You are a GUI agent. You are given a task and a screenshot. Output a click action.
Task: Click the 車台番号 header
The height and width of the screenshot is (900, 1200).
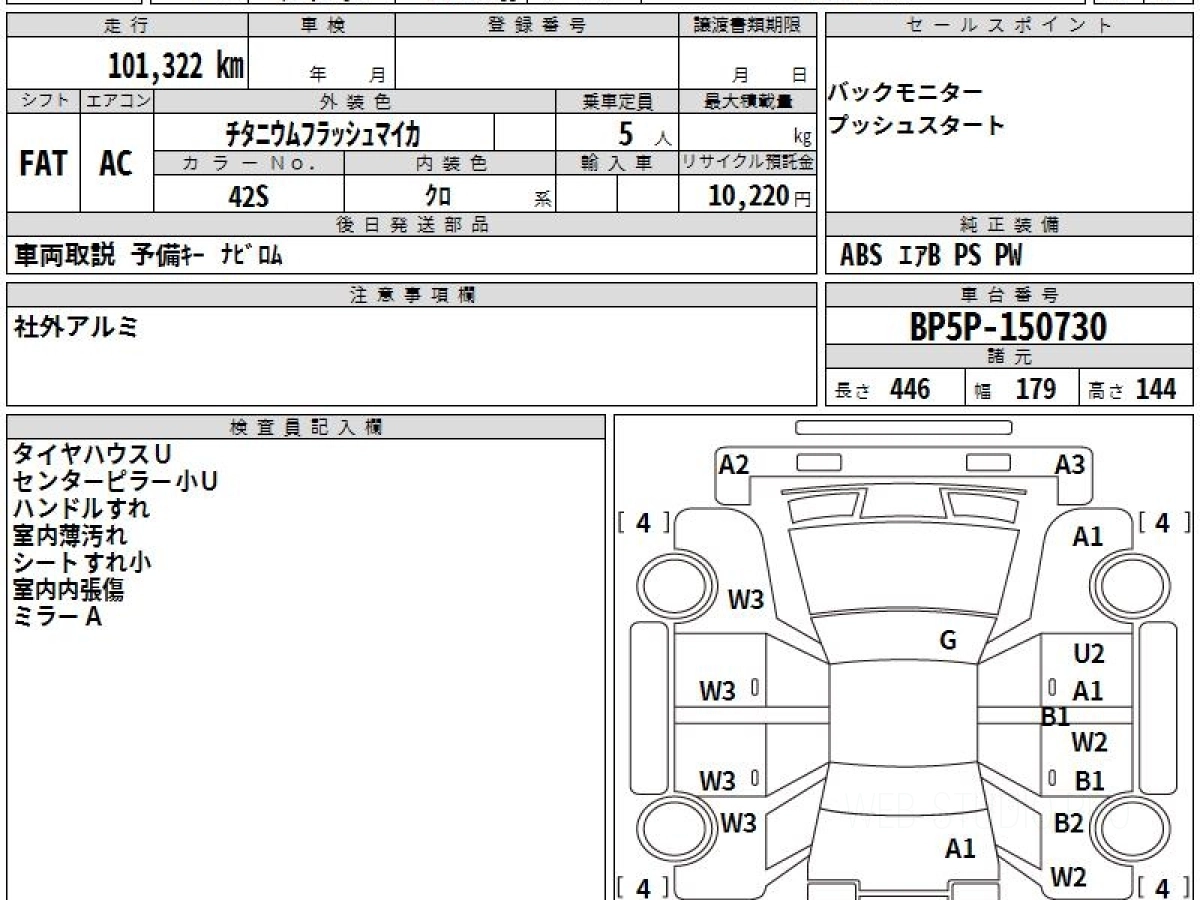(x=1009, y=295)
